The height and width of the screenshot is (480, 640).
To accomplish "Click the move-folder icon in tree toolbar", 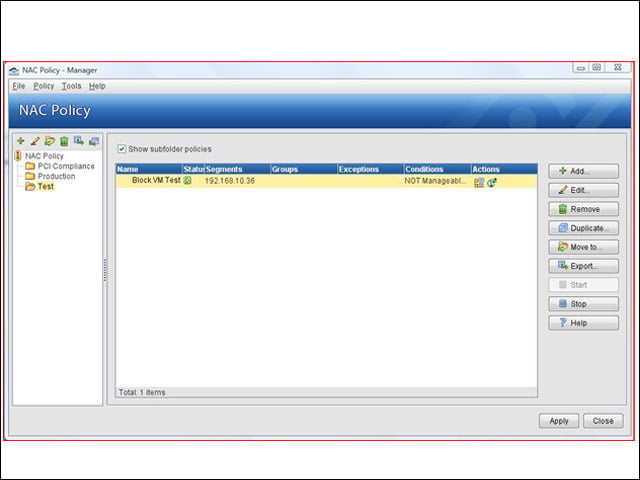I will (49, 141).
